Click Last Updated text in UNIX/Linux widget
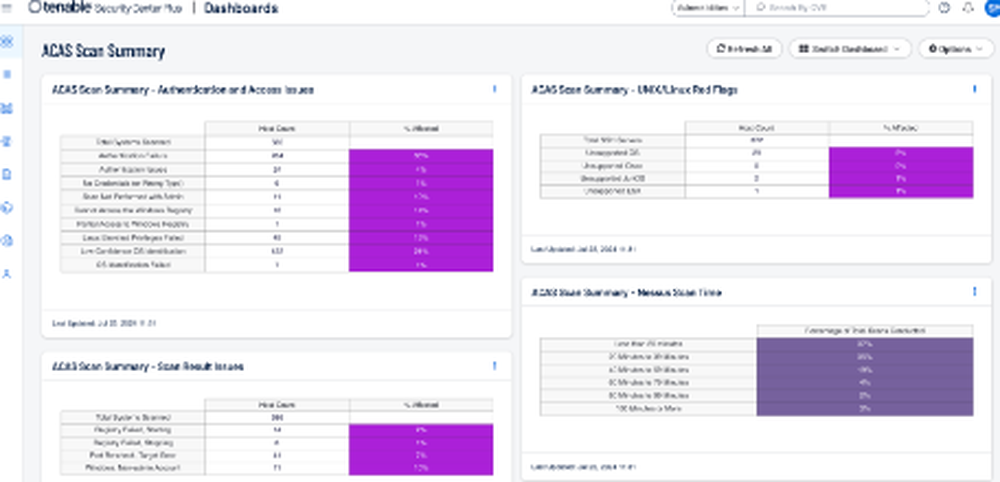 (584, 249)
